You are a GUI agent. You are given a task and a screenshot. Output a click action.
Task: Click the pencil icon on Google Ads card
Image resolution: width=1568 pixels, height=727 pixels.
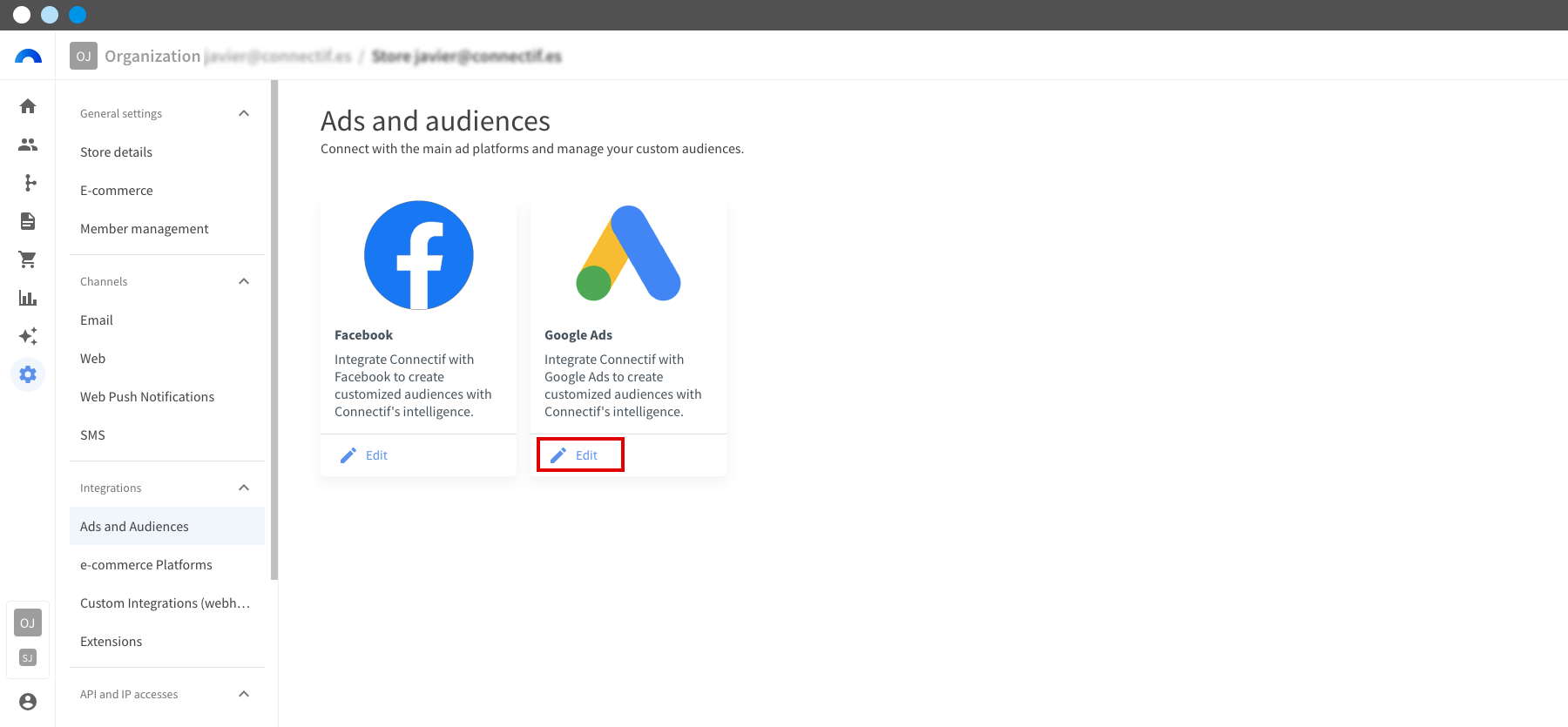[558, 455]
